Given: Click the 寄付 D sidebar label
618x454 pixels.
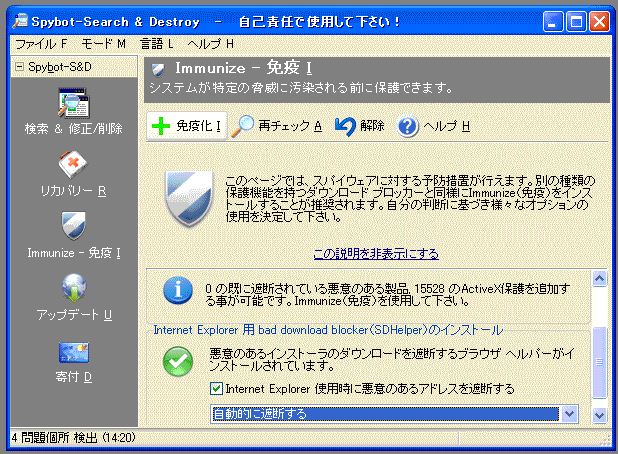Looking at the screenshot, I should point(74,377).
